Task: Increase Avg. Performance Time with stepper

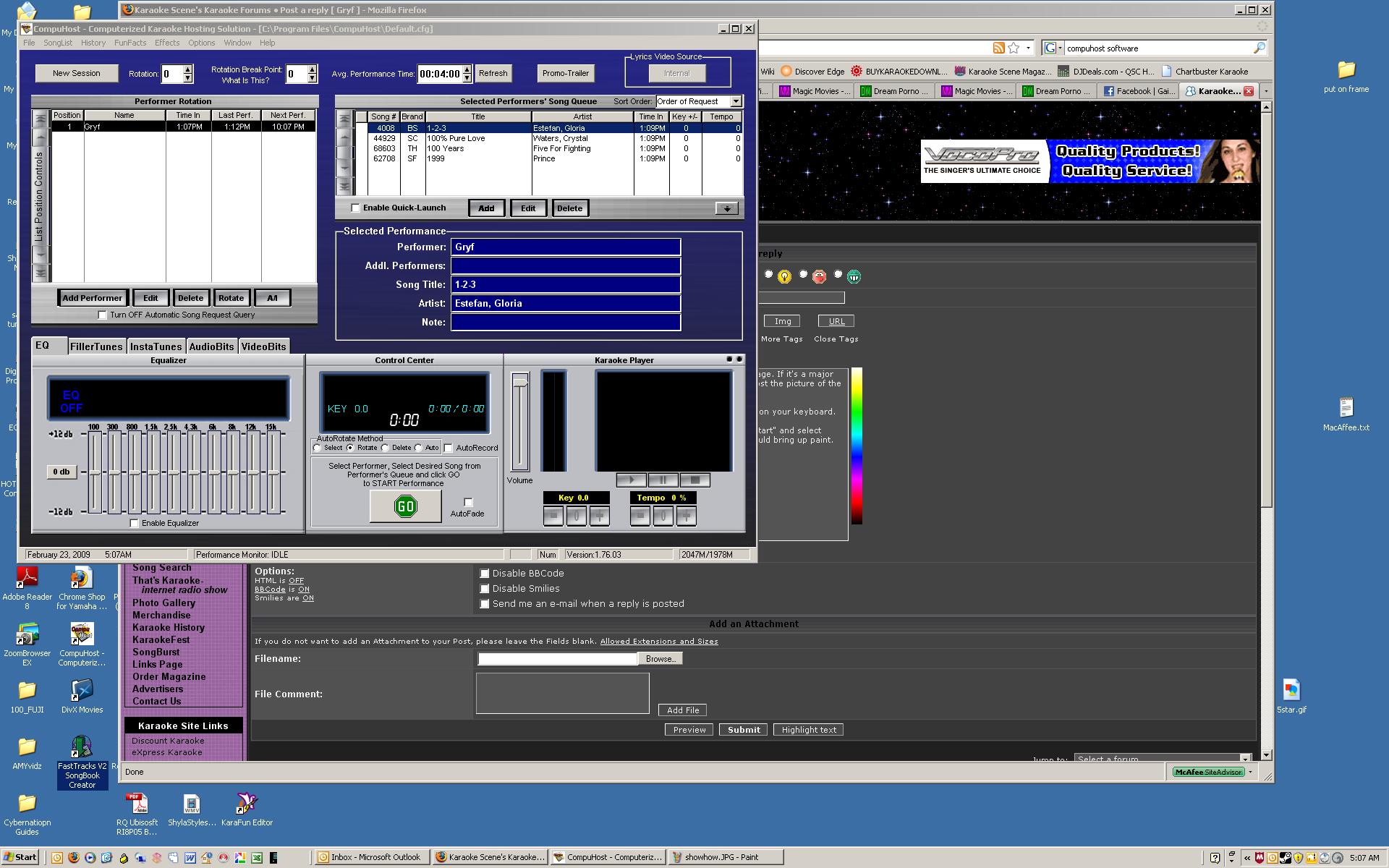Action: click(467, 69)
